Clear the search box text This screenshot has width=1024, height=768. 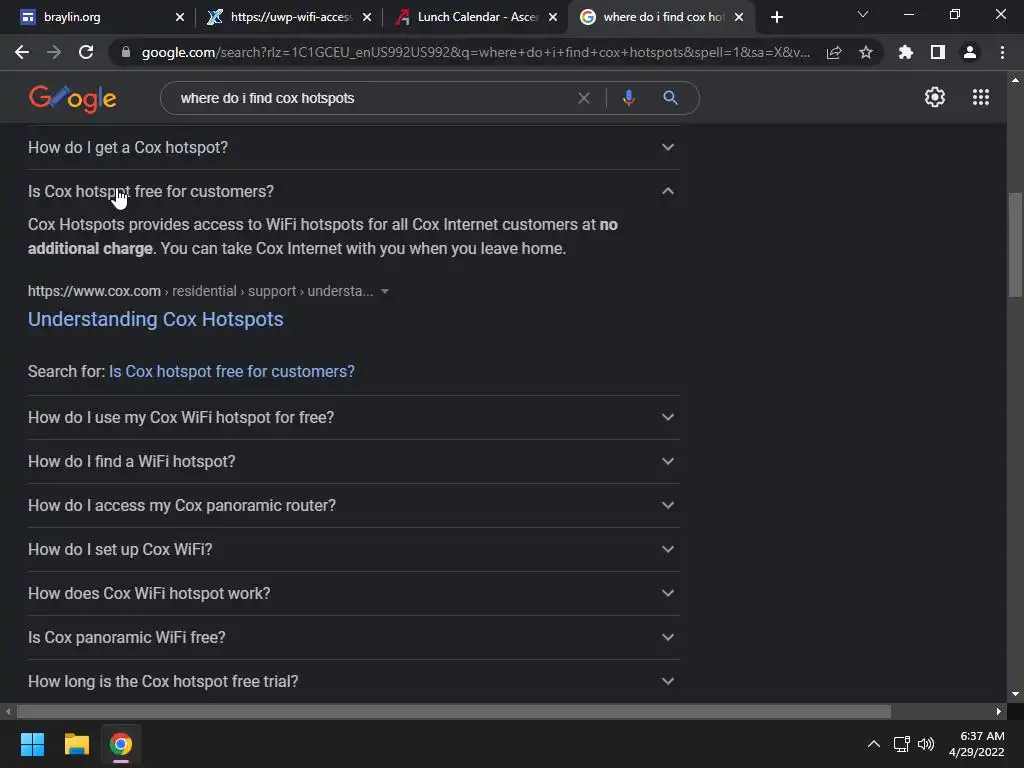pos(584,98)
